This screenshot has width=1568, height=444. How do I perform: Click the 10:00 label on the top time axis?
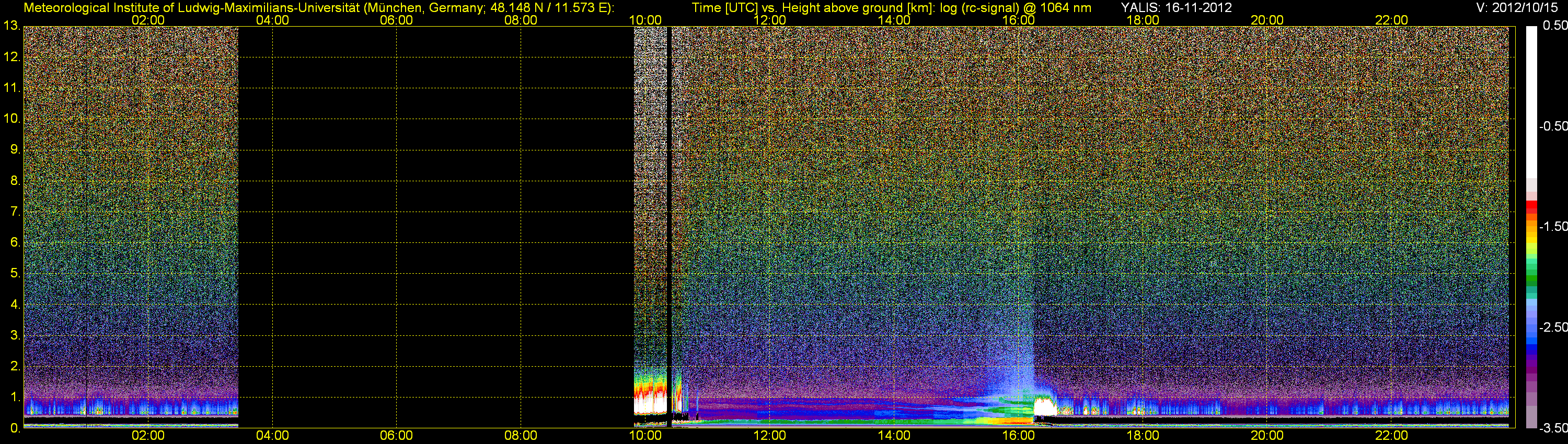tap(645, 20)
